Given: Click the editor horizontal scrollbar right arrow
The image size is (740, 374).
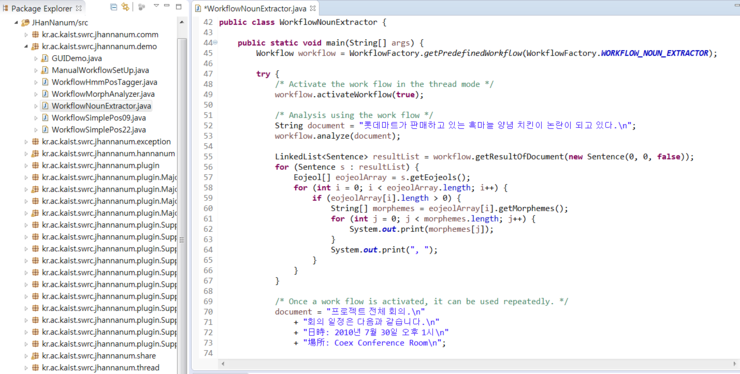Looking at the screenshot, I should (735, 364).
